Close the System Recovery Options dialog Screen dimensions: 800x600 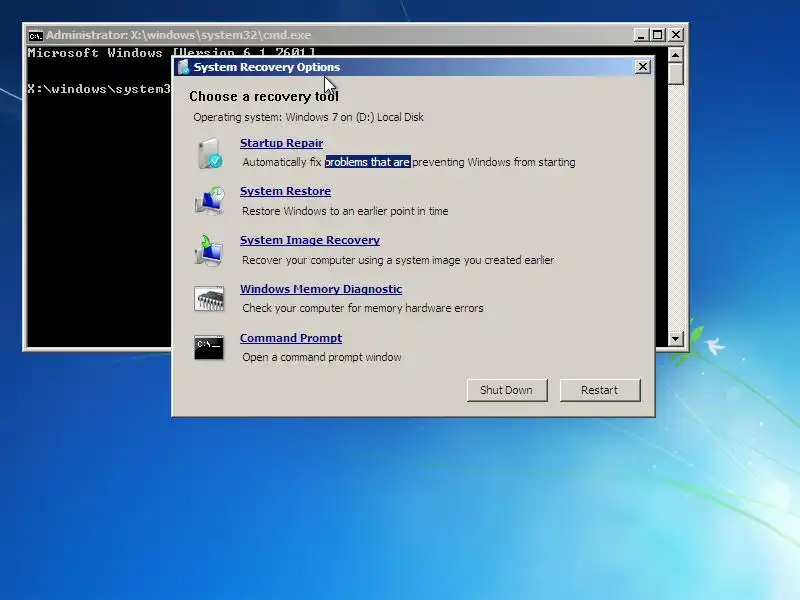643,67
